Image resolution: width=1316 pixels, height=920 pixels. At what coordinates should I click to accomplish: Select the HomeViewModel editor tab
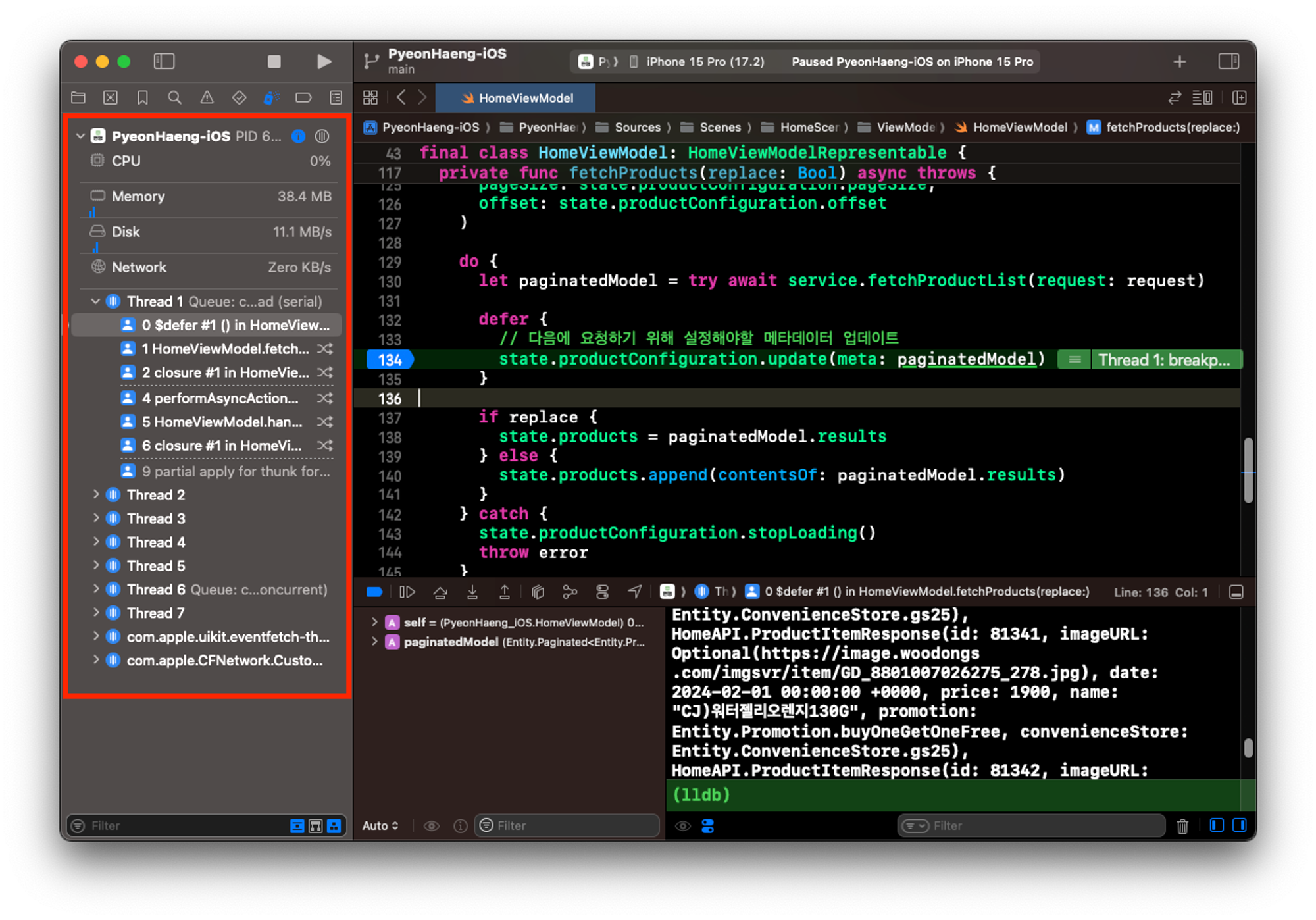coord(517,98)
